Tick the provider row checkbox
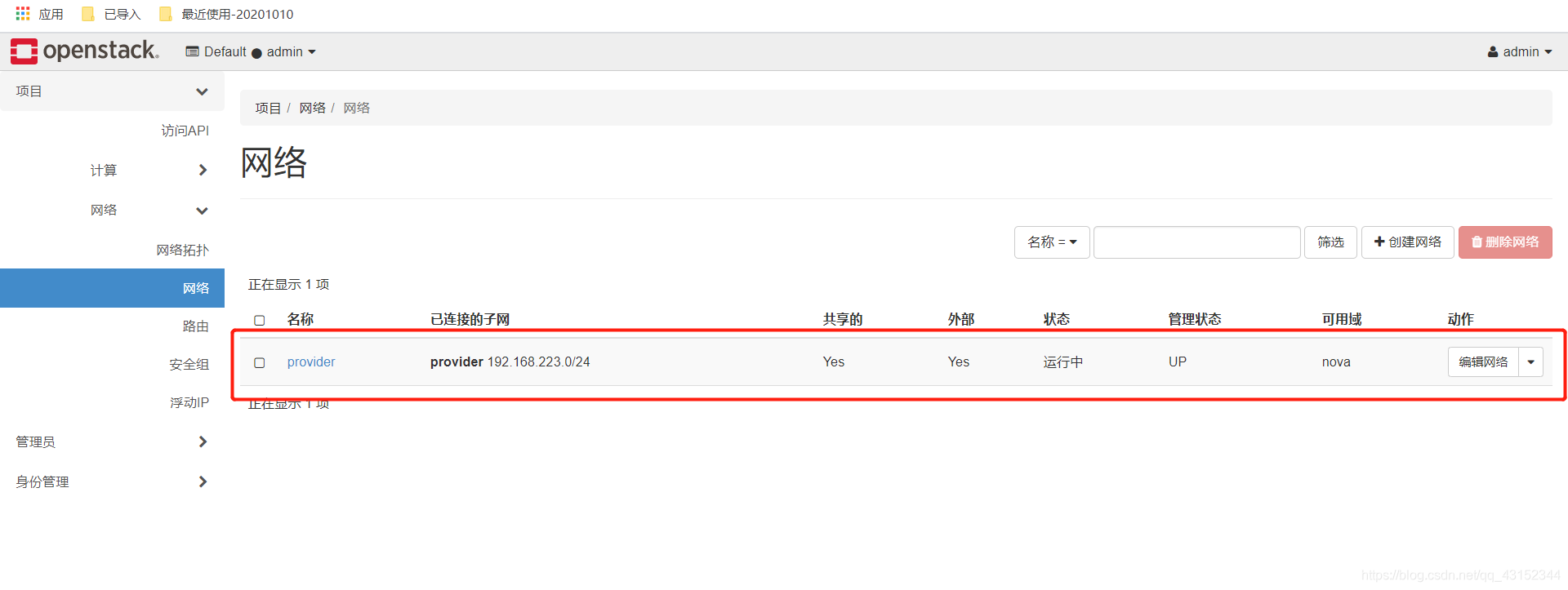The width and height of the screenshot is (1568, 590). tap(260, 362)
